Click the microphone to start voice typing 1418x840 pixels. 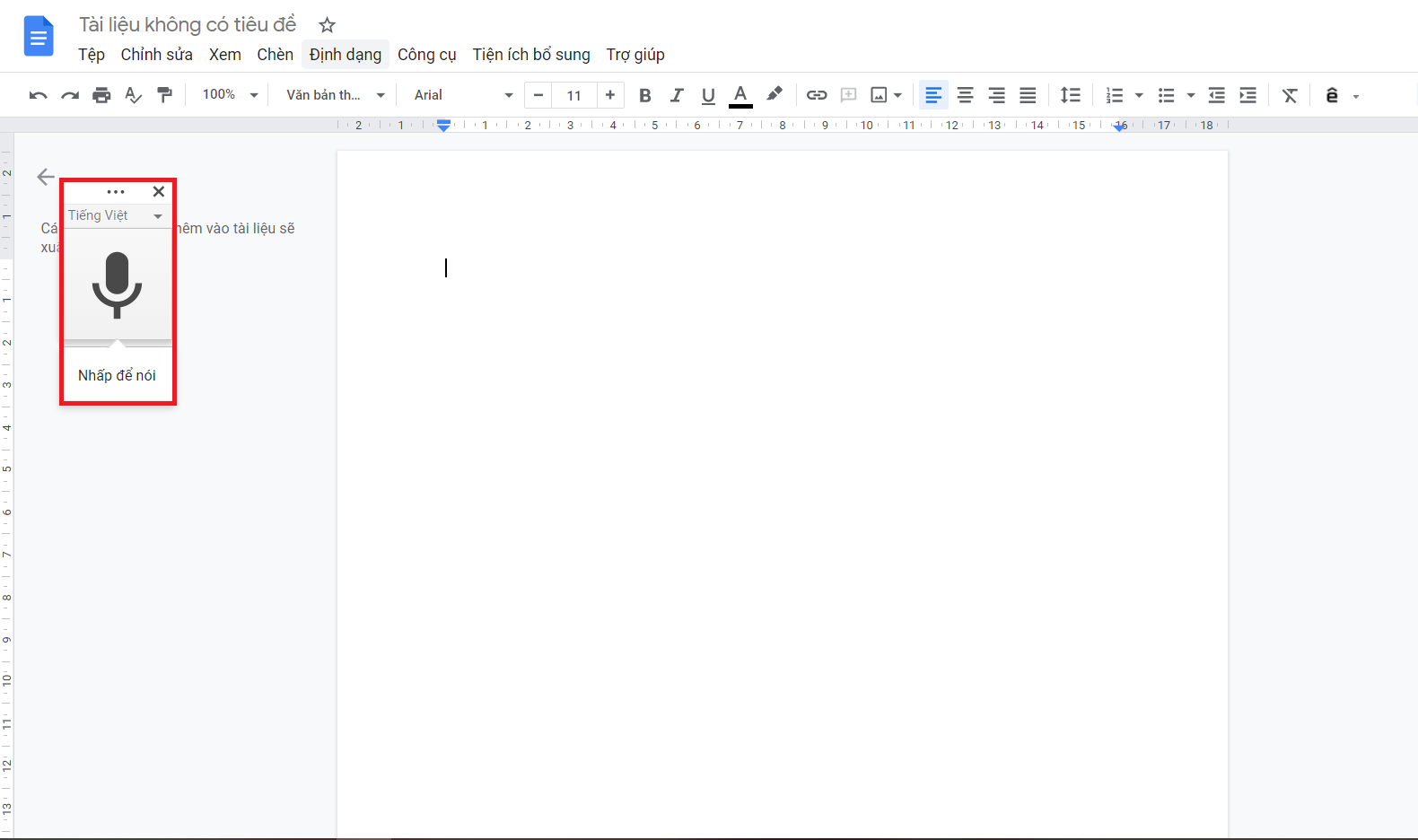pos(117,284)
